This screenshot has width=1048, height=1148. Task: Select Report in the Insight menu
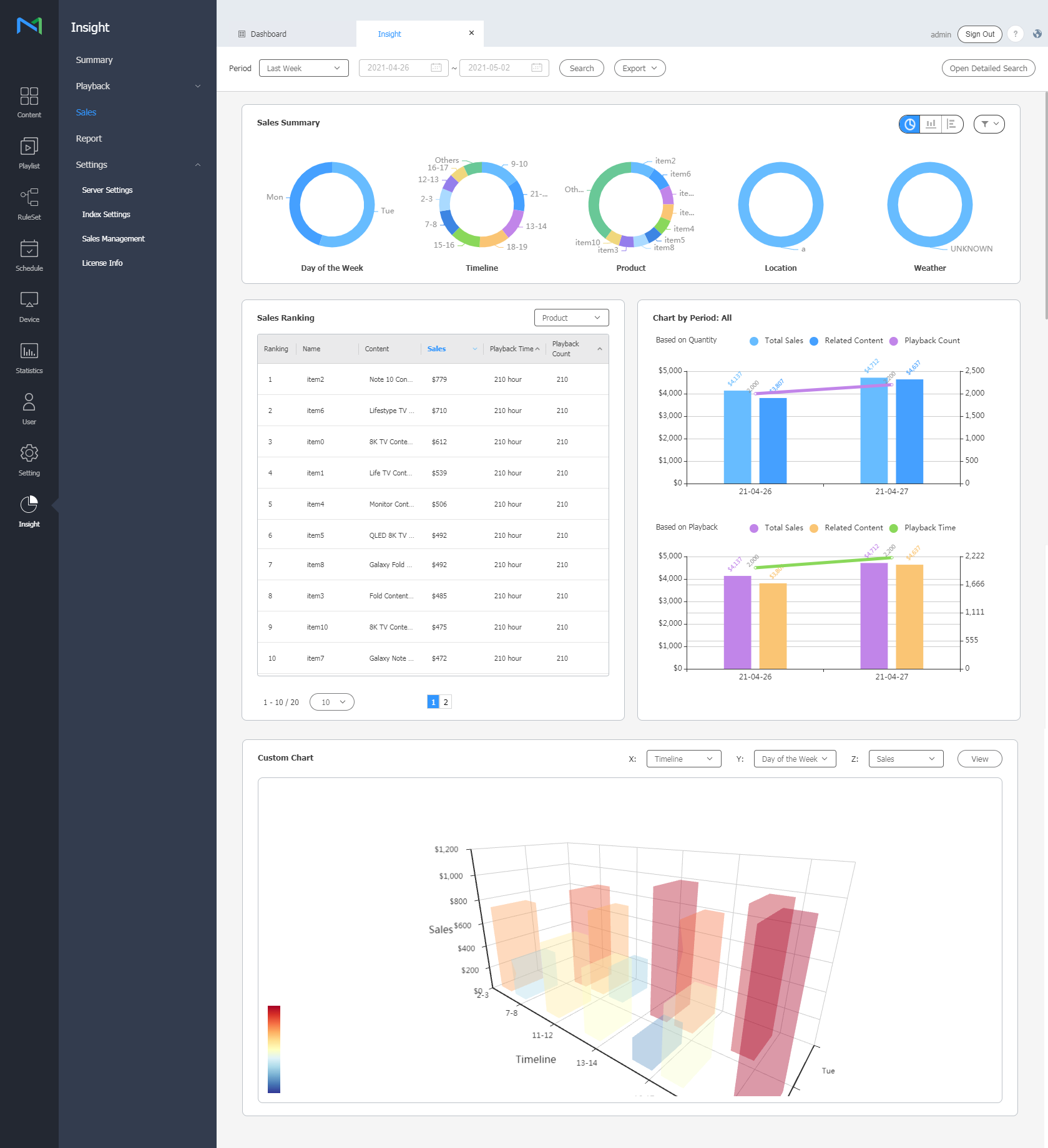pyautogui.click(x=89, y=139)
